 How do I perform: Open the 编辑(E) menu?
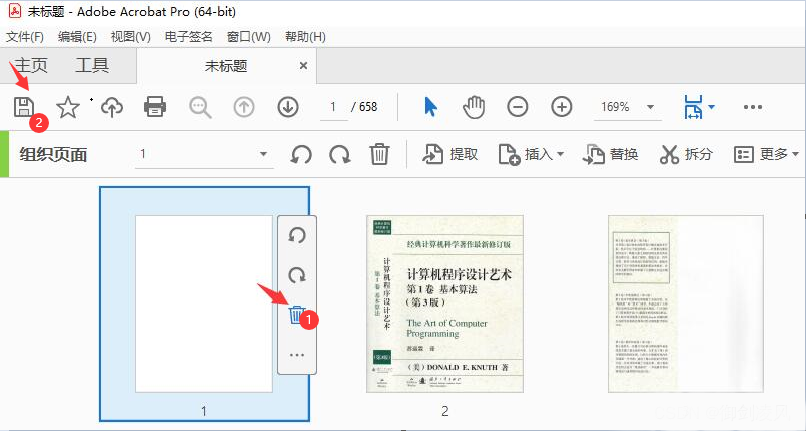(77, 37)
